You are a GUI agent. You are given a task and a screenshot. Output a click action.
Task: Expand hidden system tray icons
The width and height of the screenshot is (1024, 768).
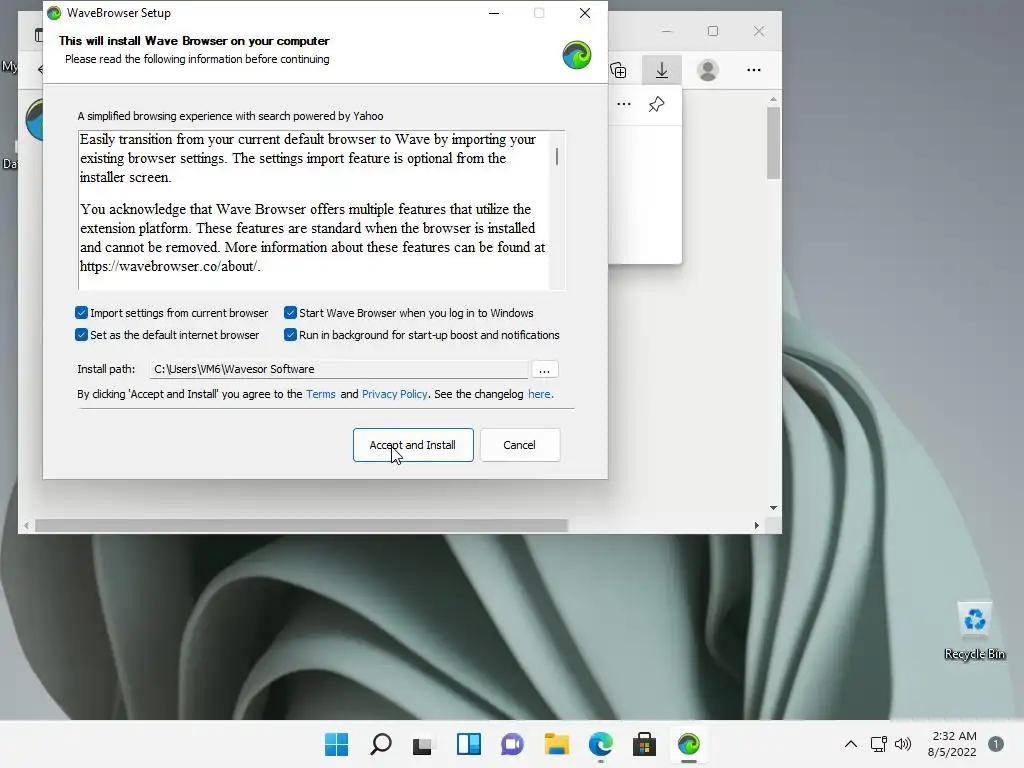(x=850, y=744)
